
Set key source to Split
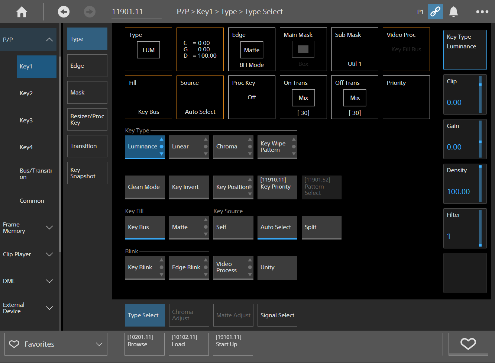(x=322, y=228)
